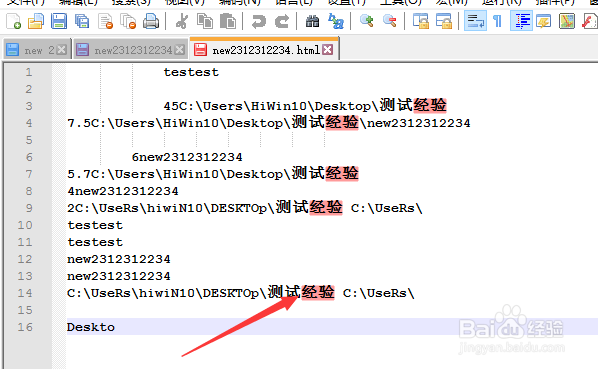Click the 'Deskto' text on line 16
This screenshot has height=369, width=598.
coord(91,327)
